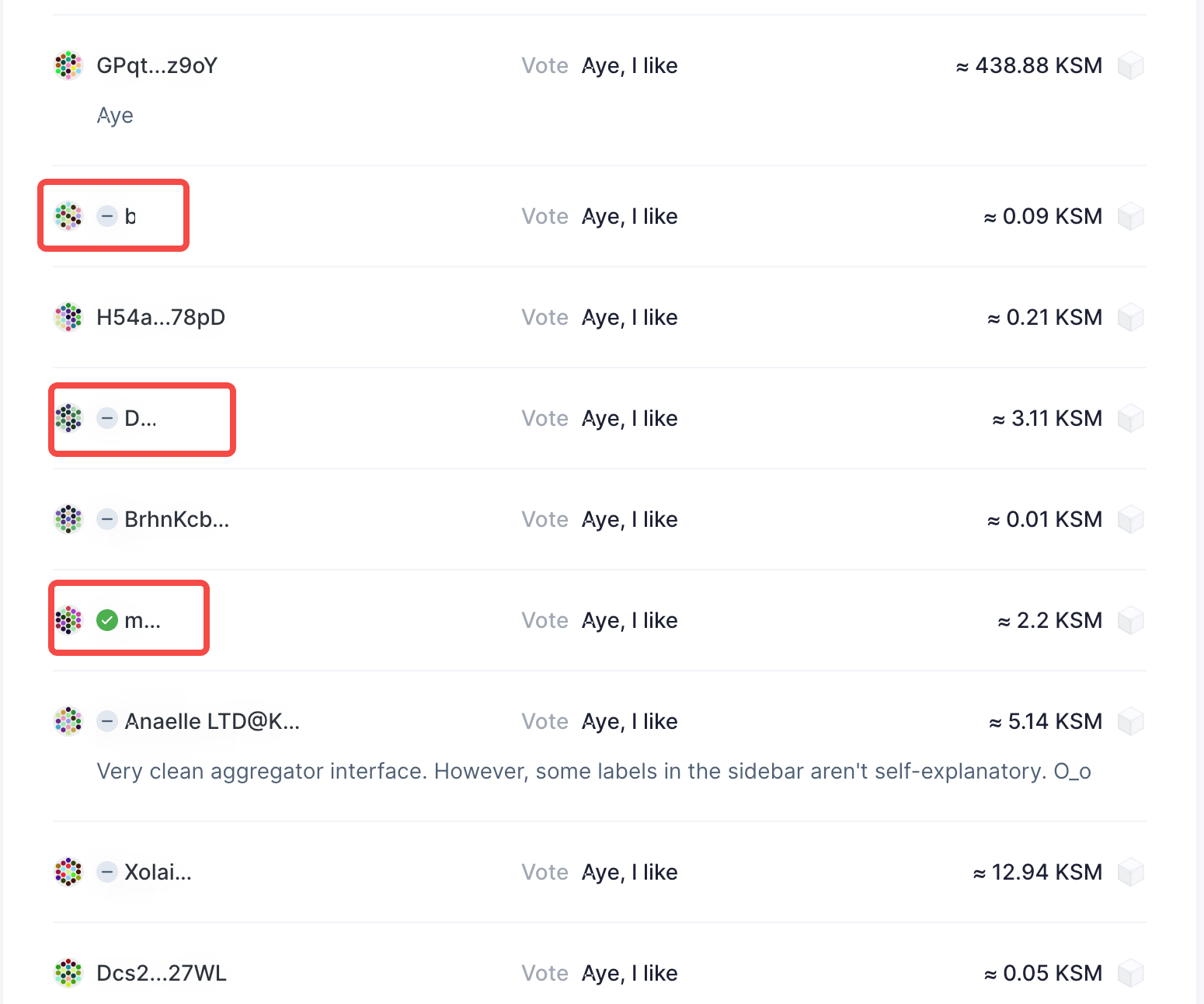Click the identicon for Dcs2...27WL
The width and height of the screenshot is (1204, 1004).
tap(68, 973)
